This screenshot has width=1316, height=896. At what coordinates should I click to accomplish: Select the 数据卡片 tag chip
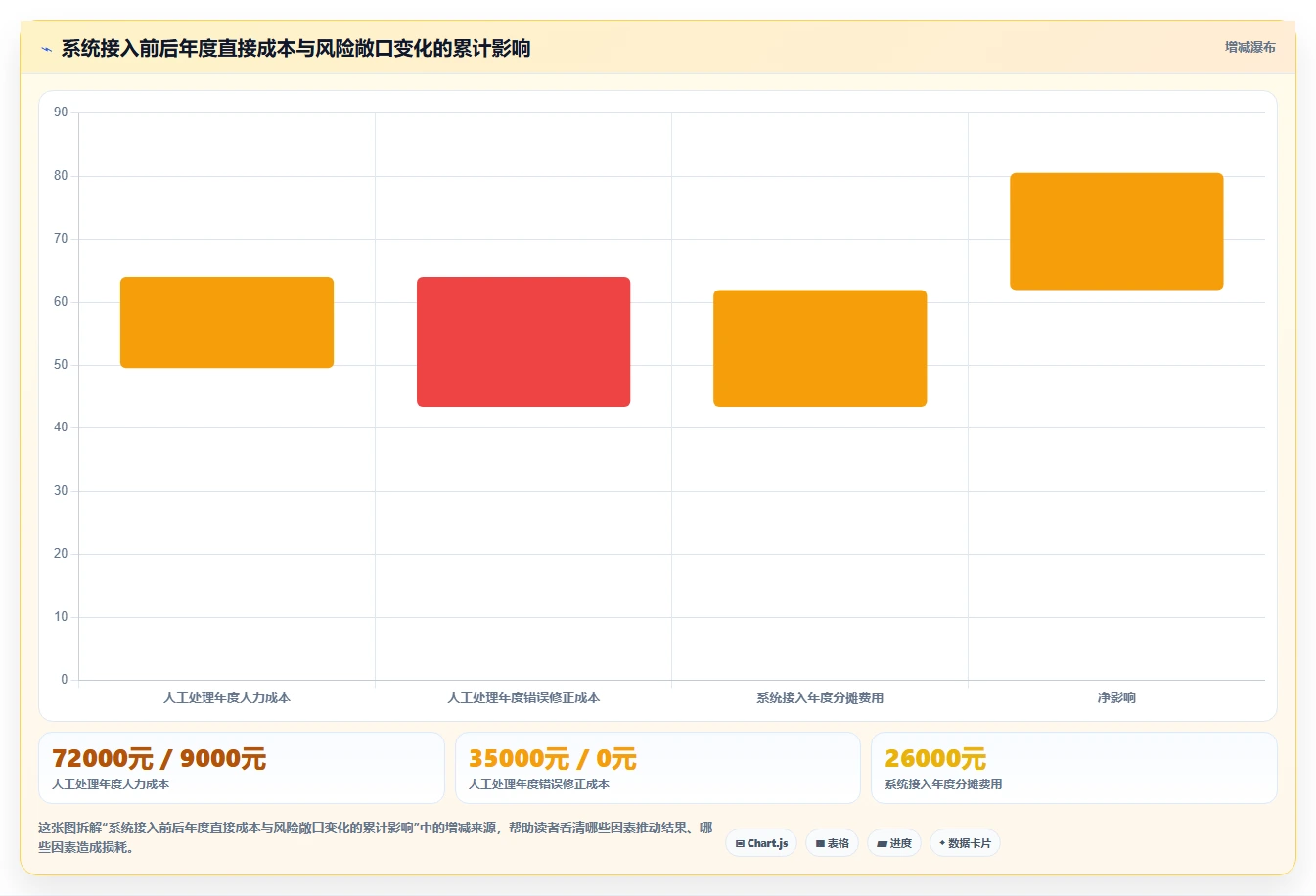click(x=965, y=843)
